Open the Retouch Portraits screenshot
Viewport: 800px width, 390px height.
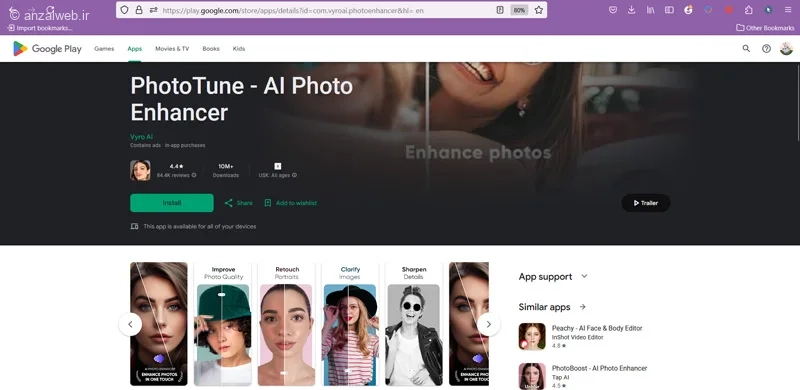point(287,324)
